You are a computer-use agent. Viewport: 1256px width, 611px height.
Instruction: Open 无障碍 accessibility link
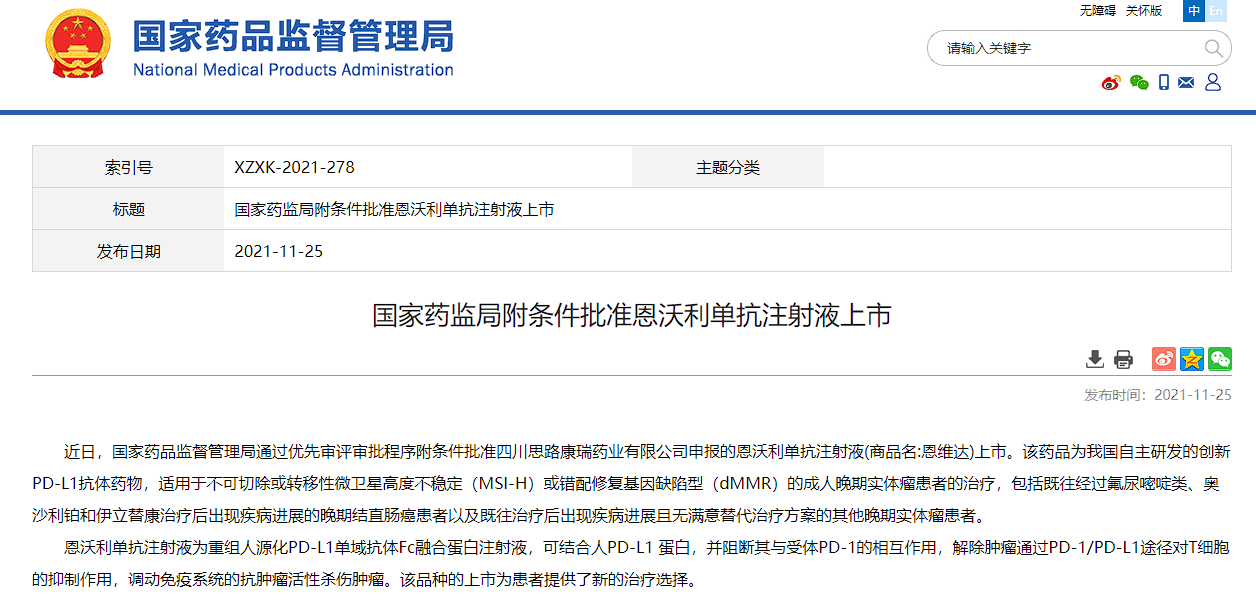[x=1097, y=11]
